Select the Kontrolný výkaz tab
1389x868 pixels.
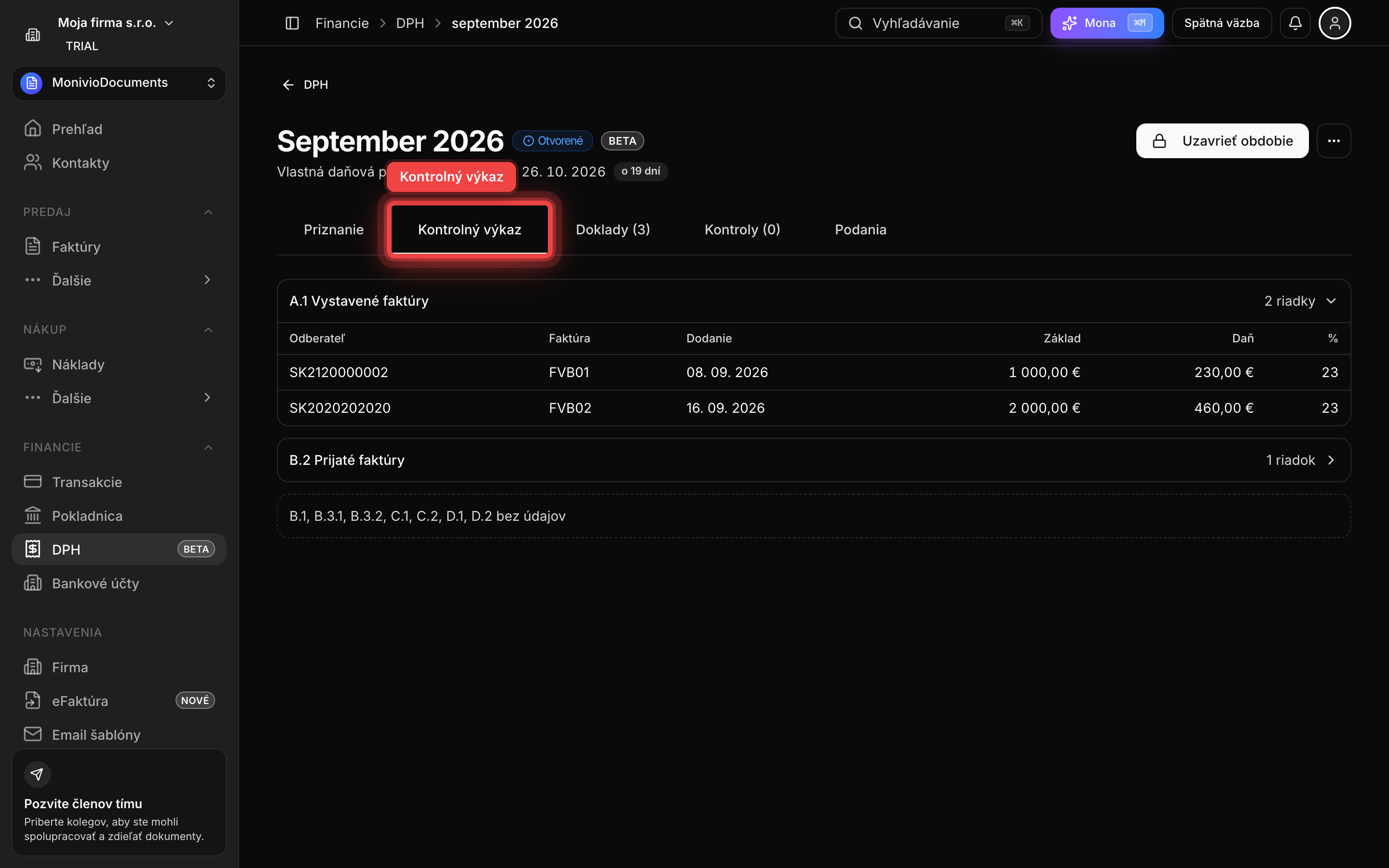[x=469, y=230]
